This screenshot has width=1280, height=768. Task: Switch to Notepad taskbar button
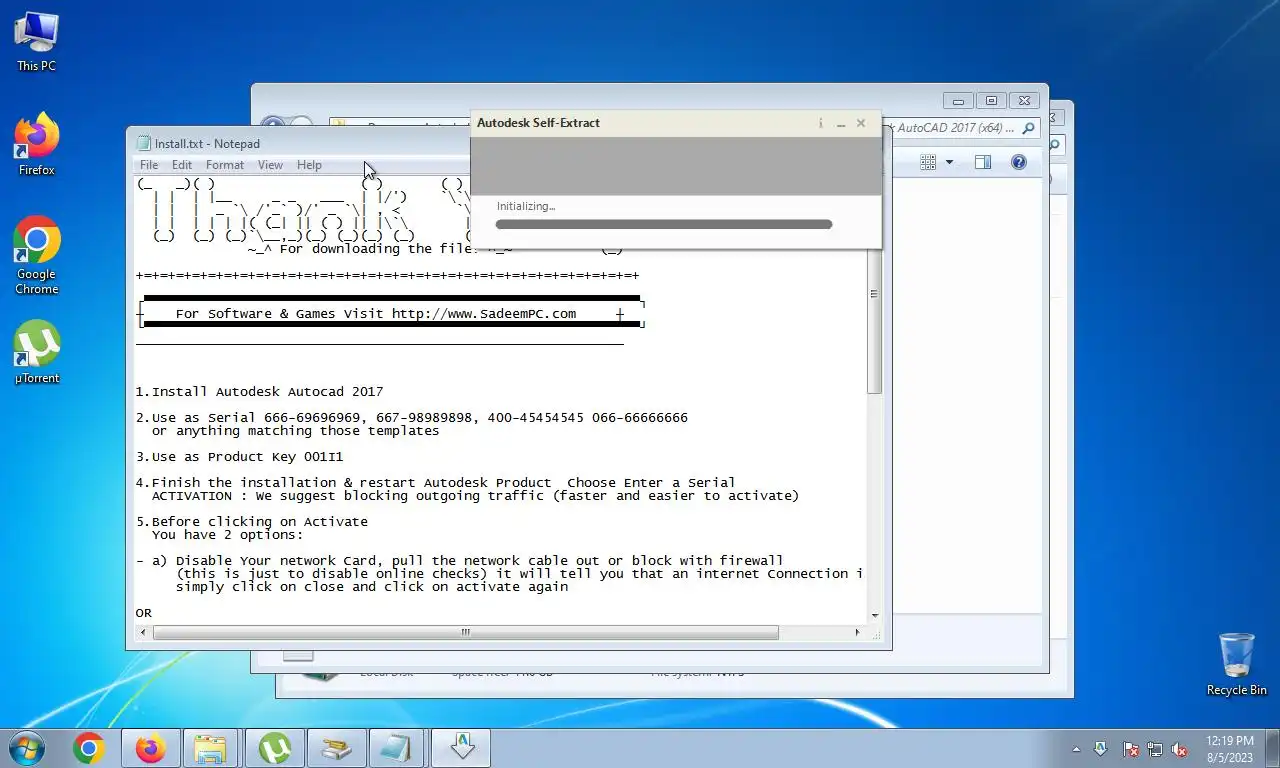coord(397,748)
